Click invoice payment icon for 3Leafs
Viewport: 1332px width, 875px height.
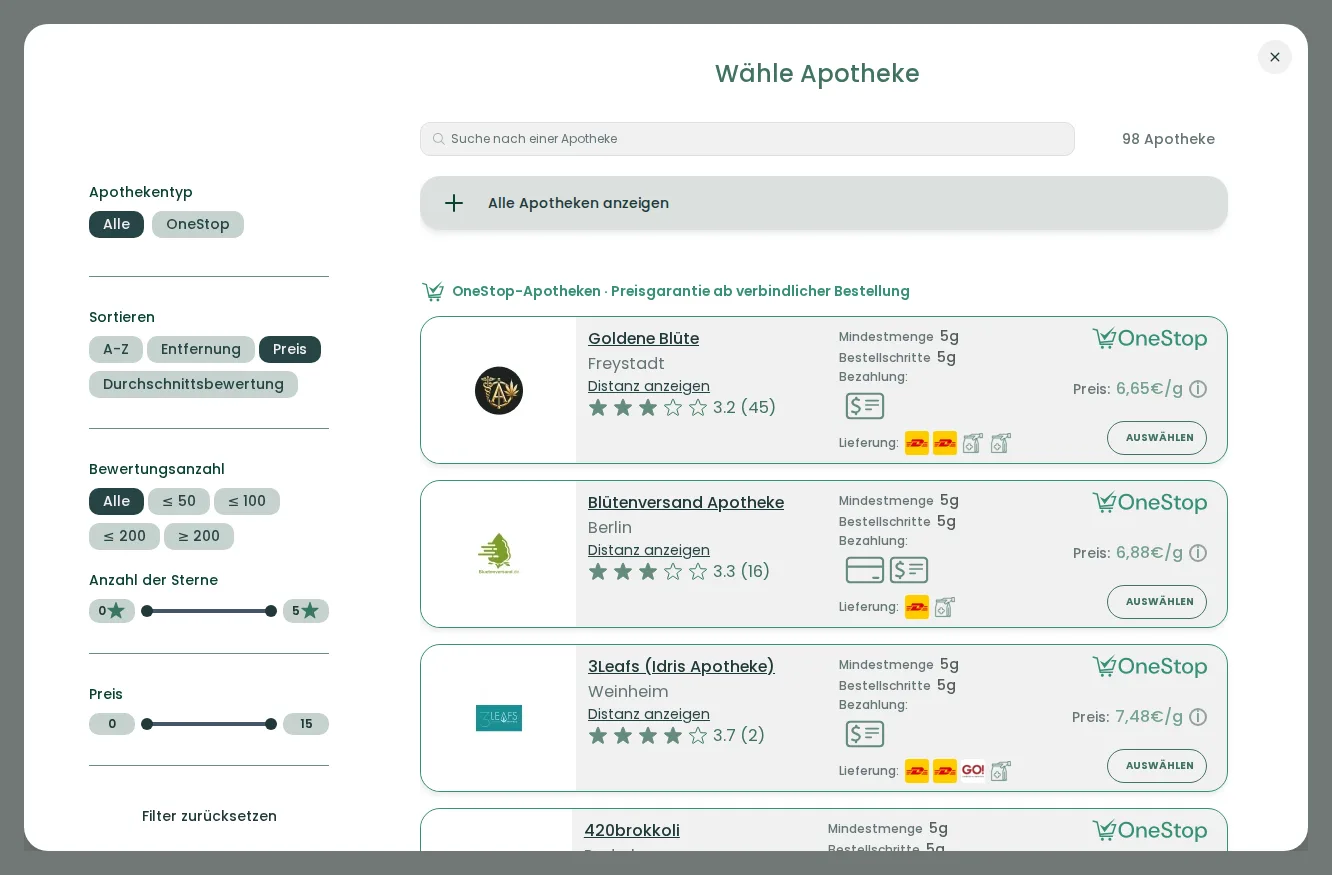(865, 734)
